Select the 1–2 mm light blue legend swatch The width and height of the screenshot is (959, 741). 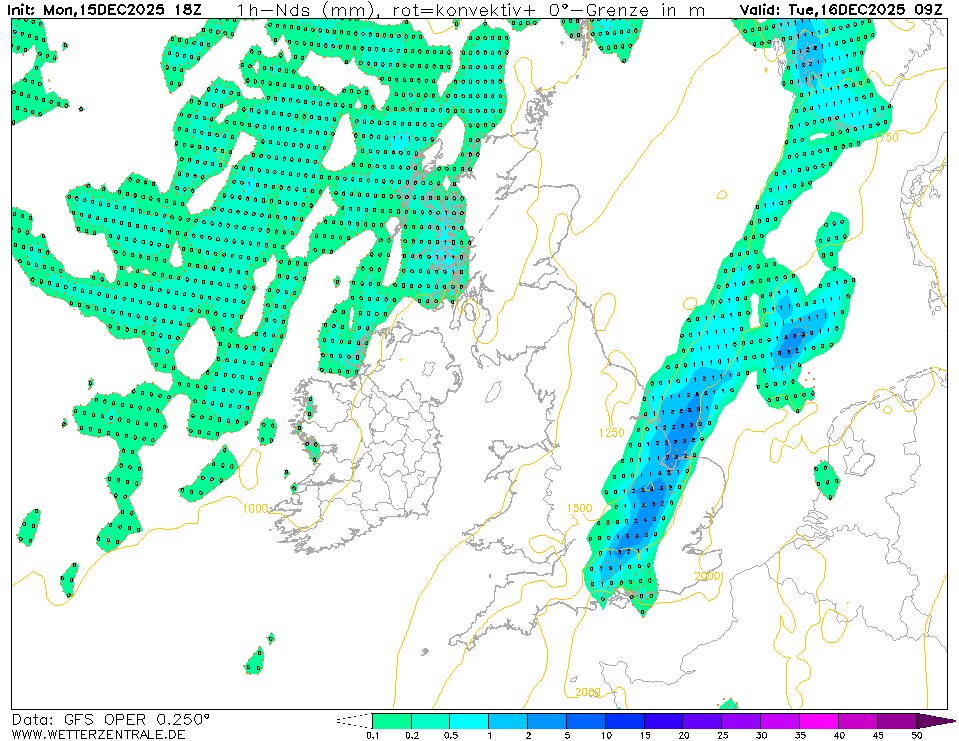(508, 721)
